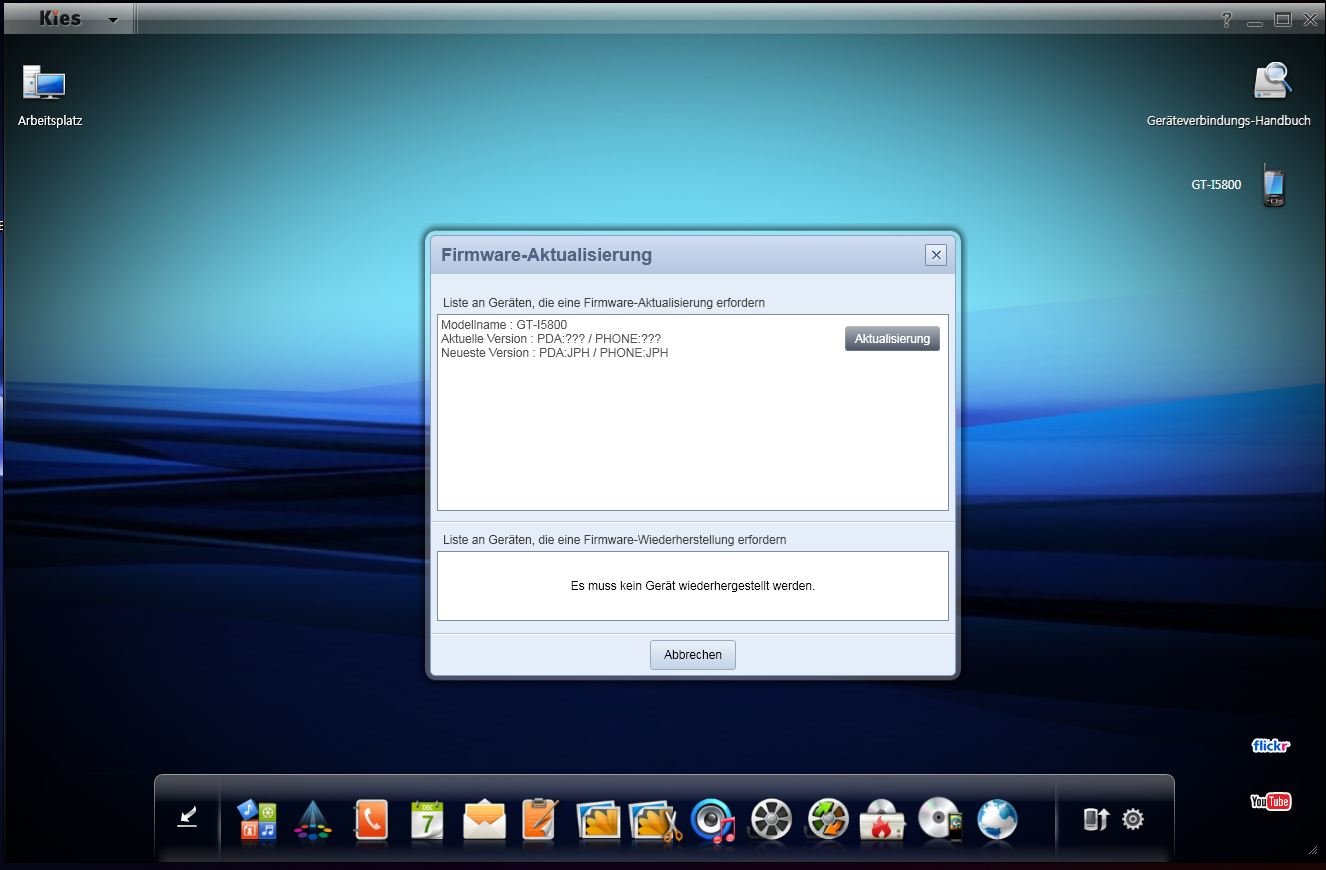The image size is (1326, 870).
Task: Click the Modellname : GT-I5800 line
Action: coord(504,325)
